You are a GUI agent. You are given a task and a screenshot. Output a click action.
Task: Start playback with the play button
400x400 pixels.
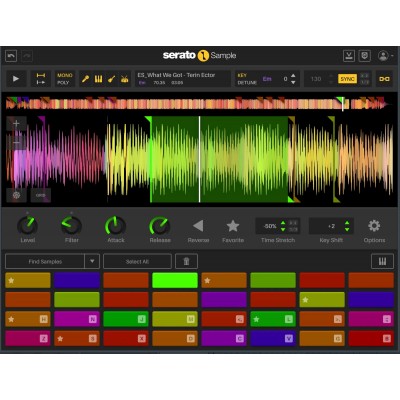click(16, 79)
